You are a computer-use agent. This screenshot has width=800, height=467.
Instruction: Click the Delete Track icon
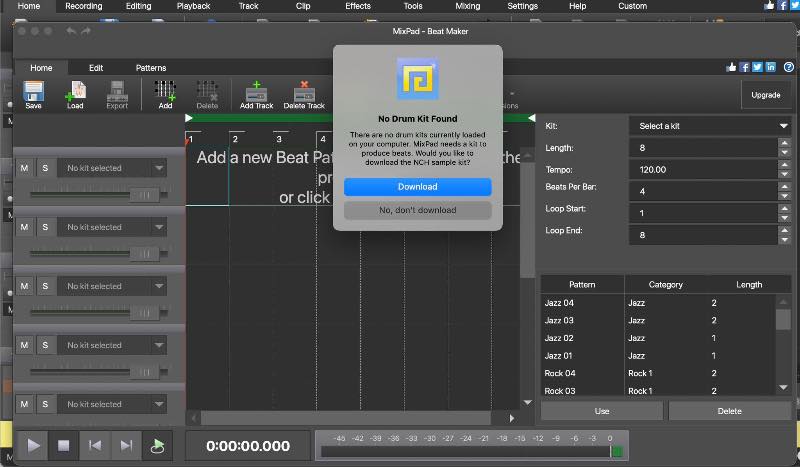[x=304, y=94]
